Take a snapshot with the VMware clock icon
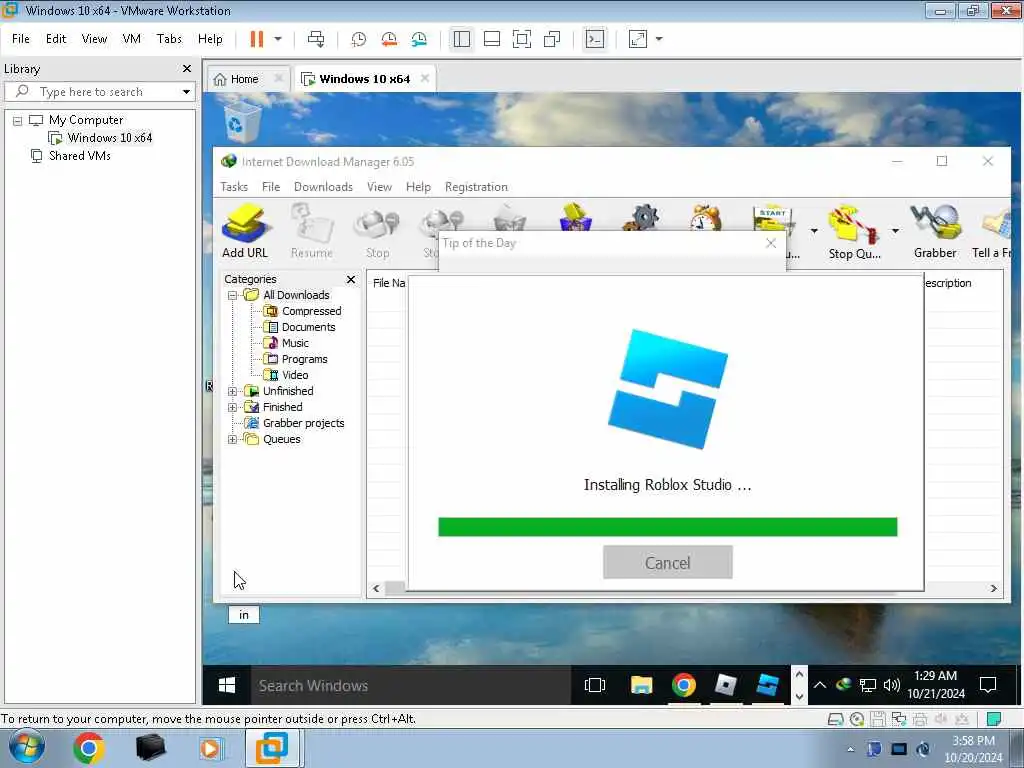Screen dimensions: 1024x768 [359, 39]
